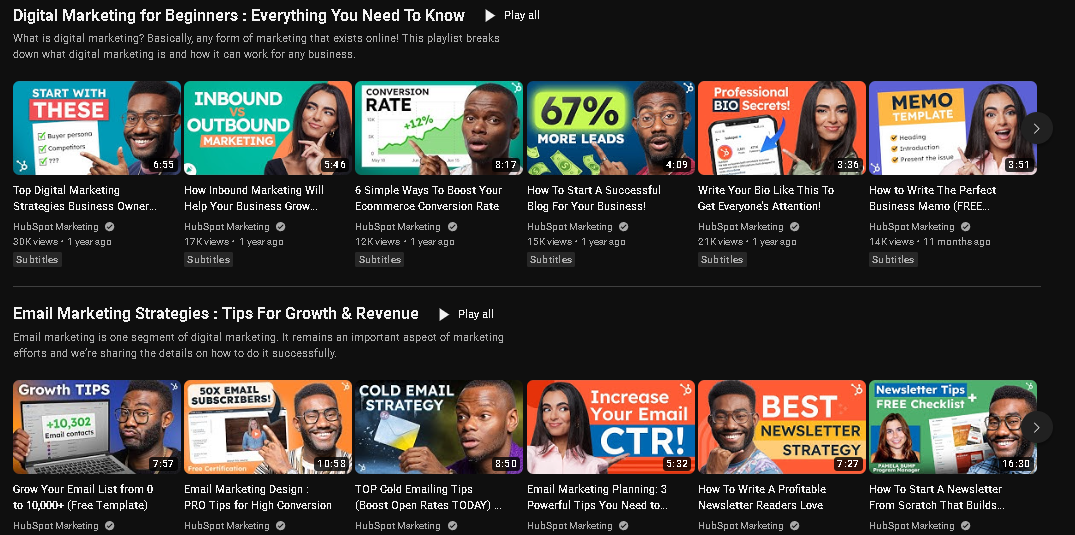This screenshot has height=535, width=1075.
Task: Open 'Memo Template' video thumbnail
Action: [x=953, y=128]
